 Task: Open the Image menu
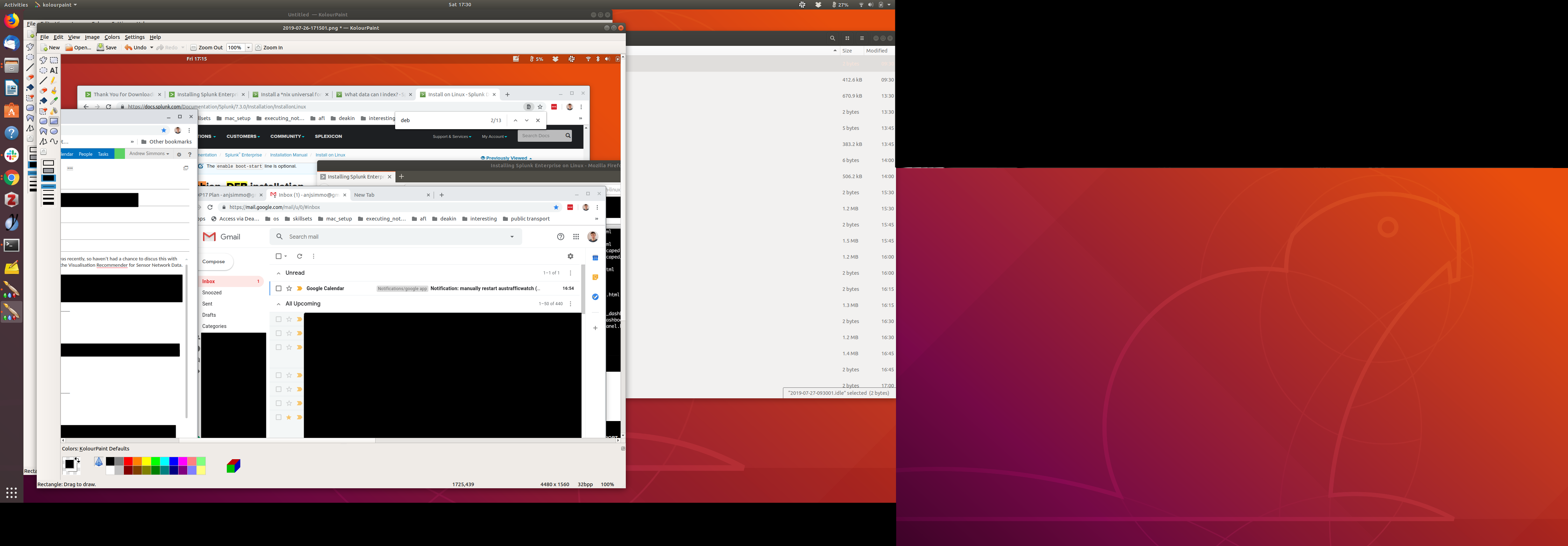92,37
